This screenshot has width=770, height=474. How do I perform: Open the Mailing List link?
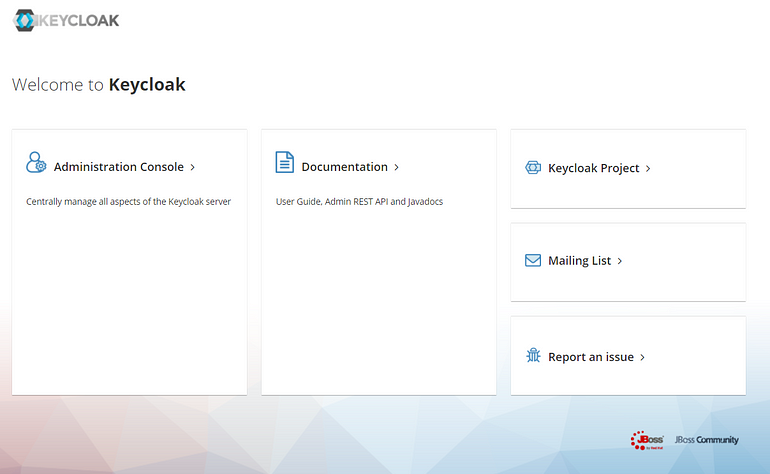pyautogui.click(x=579, y=261)
